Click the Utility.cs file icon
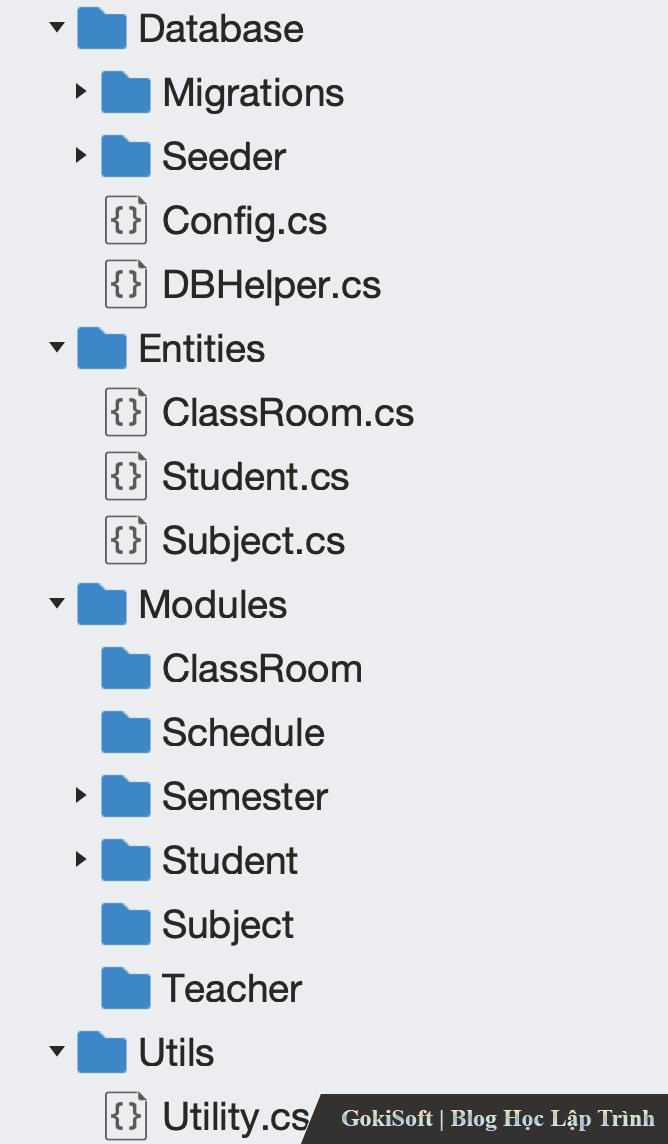668x1144 pixels. [x=126, y=1116]
